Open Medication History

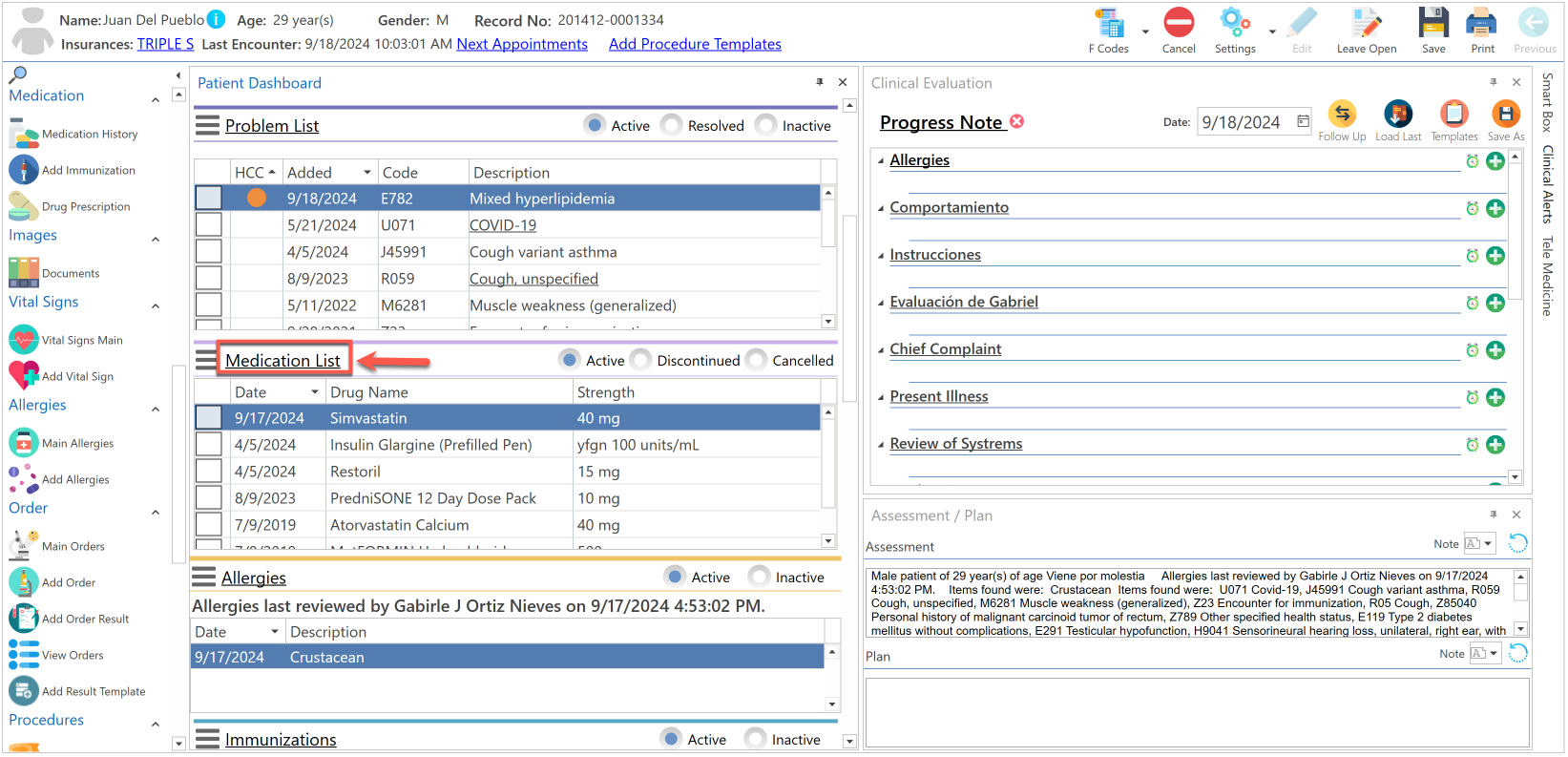73,135
